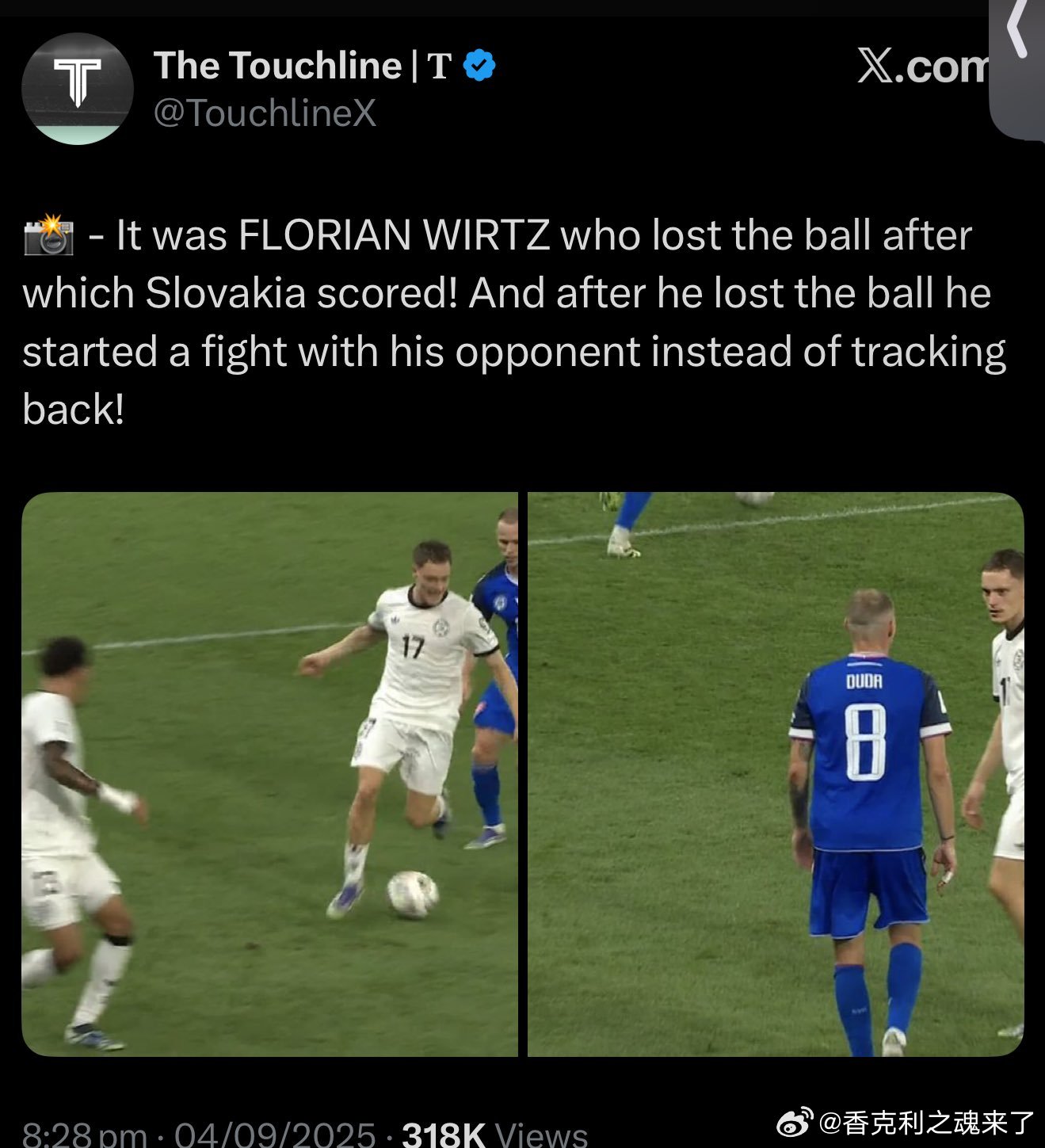This screenshot has height=1148, width=1045.
Task: Click the T letter after Touchline name
Action: coord(440,67)
